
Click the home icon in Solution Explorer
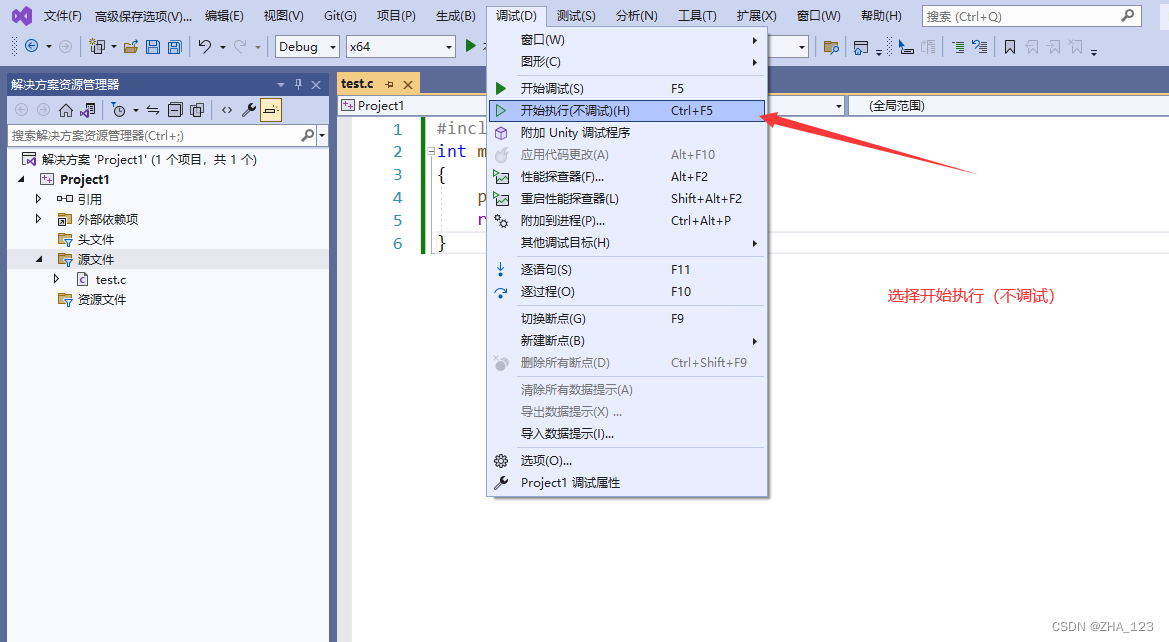click(66, 110)
